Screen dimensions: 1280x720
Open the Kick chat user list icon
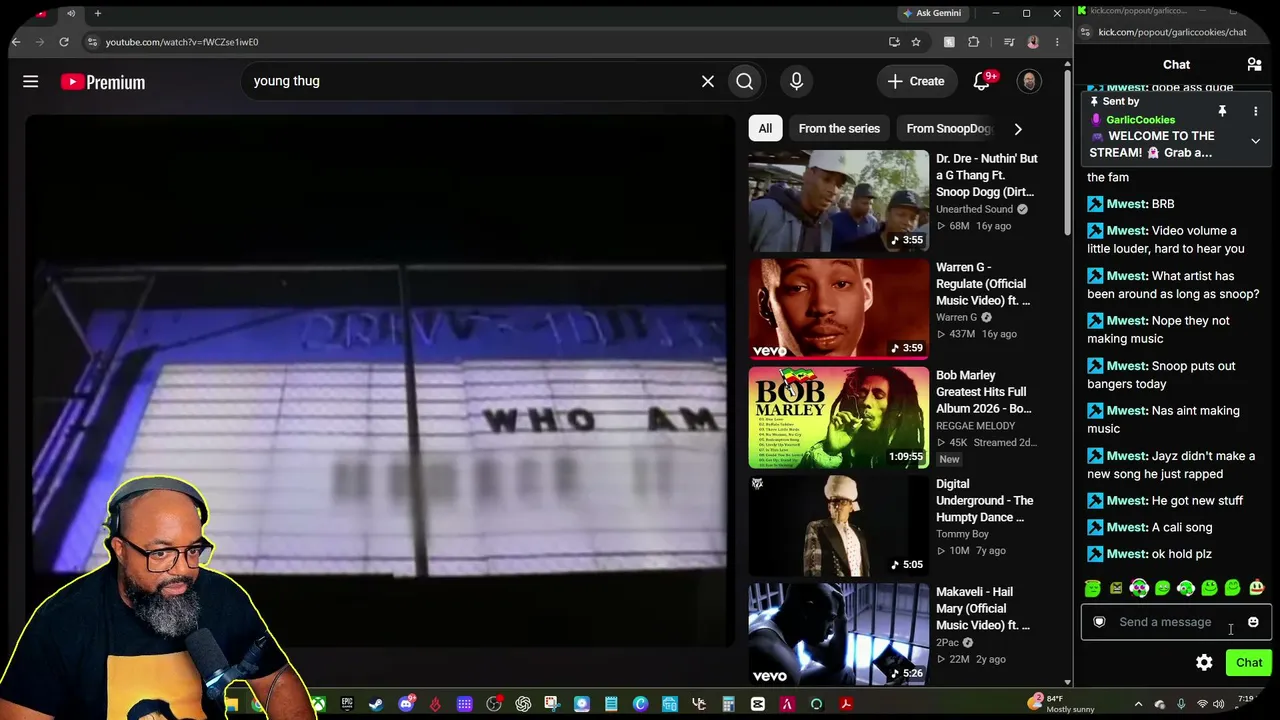1254,65
